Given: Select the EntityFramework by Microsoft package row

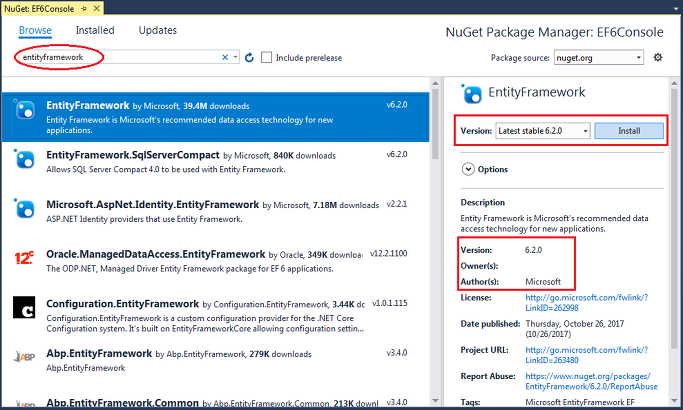Looking at the screenshot, I should (x=216, y=117).
